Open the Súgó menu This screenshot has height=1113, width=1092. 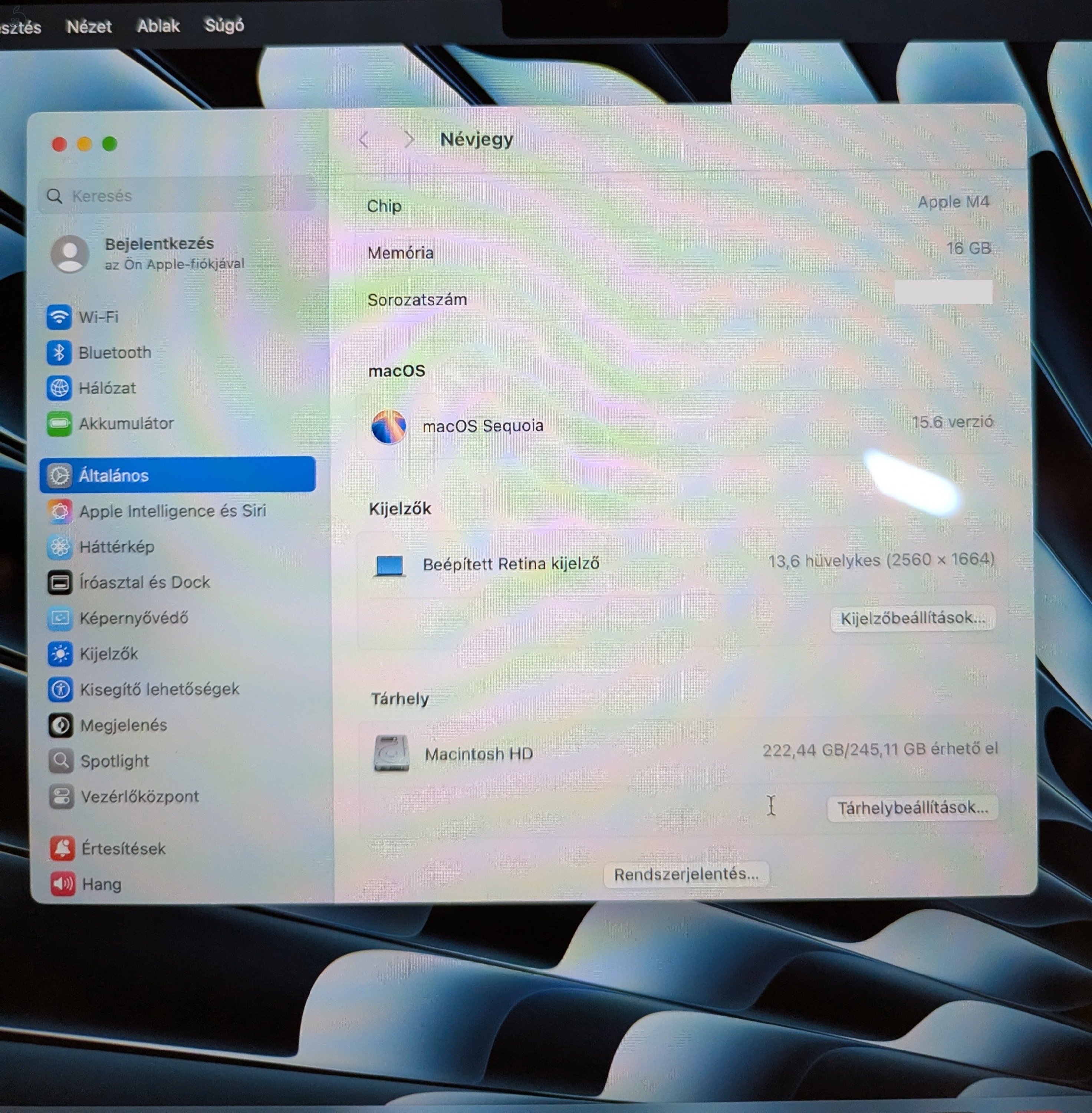(224, 26)
